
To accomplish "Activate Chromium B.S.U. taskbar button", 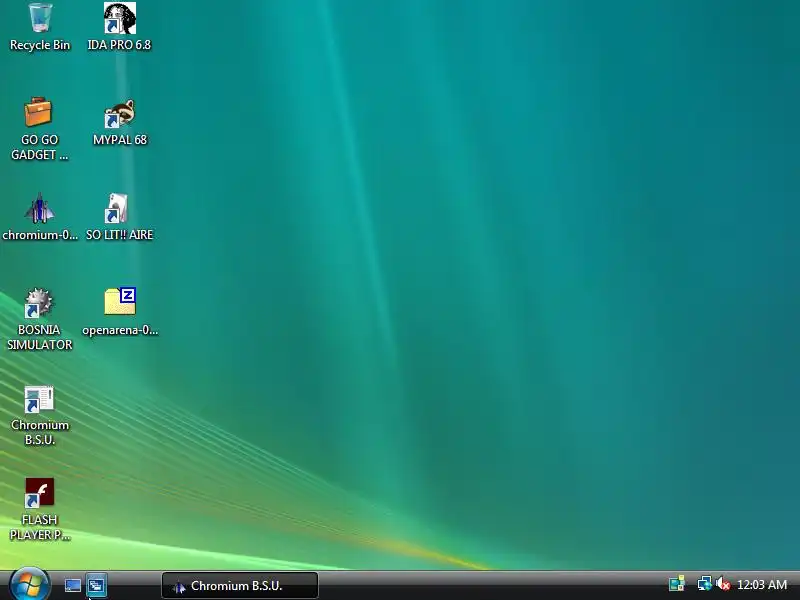I will click(240, 586).
